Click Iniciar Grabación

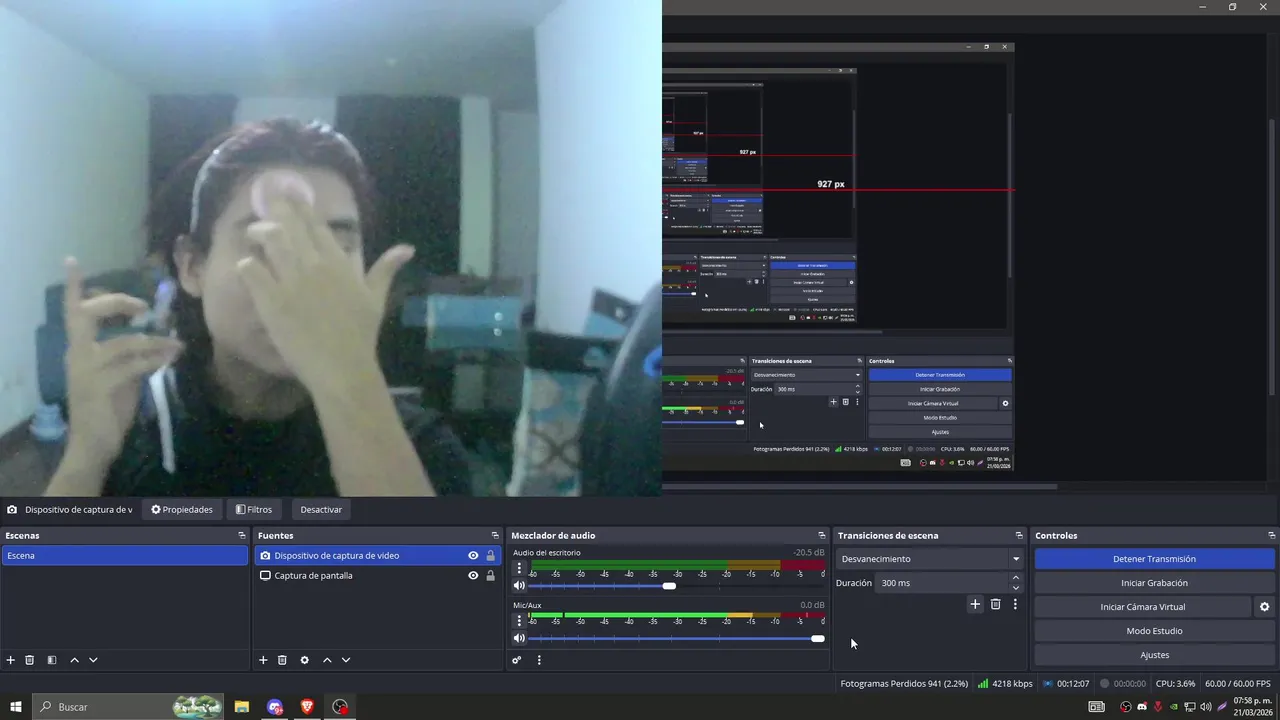point(1154,583)
